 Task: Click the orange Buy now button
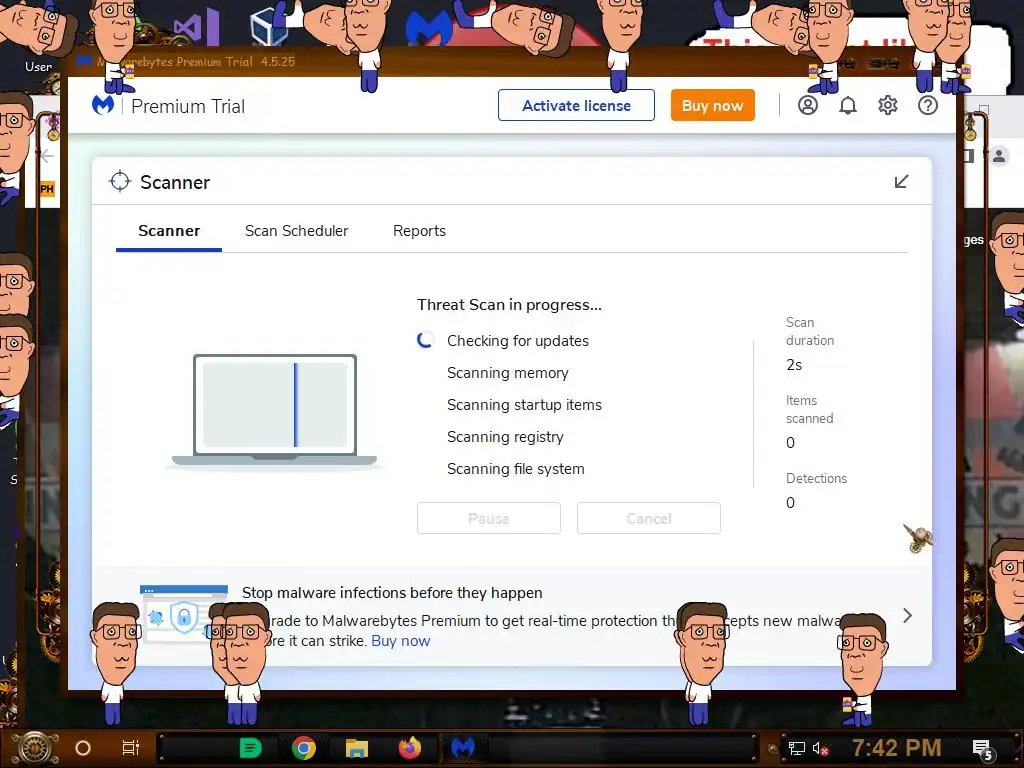pos(712,105)
